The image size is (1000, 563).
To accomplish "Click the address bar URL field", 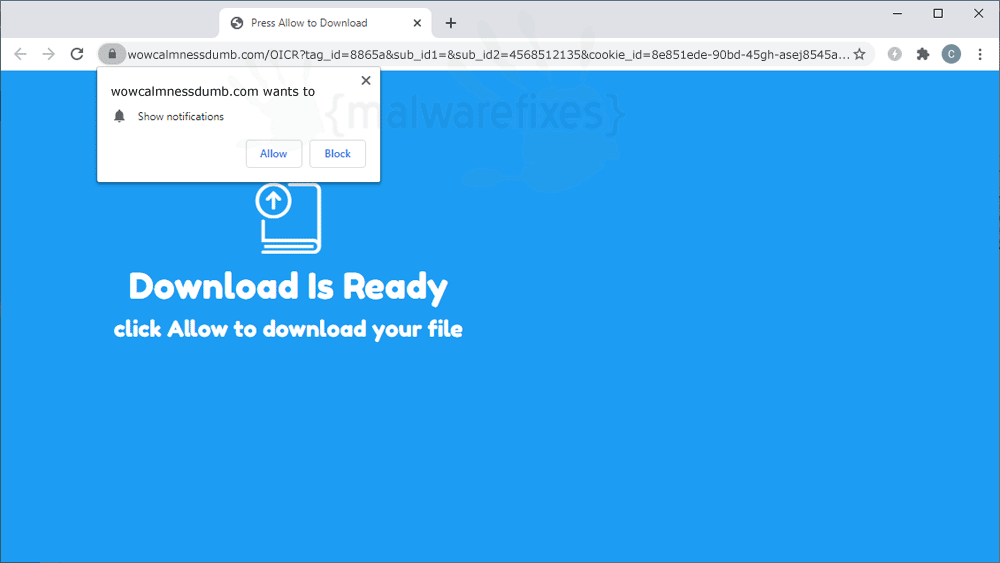I will (x=488, y=54).
